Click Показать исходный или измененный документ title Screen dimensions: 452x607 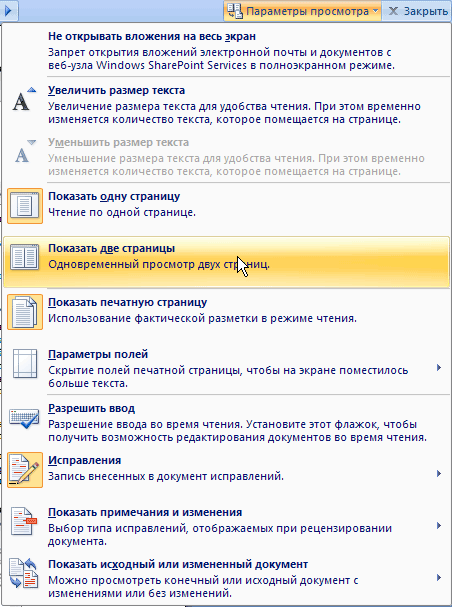(x=178, y=564)
